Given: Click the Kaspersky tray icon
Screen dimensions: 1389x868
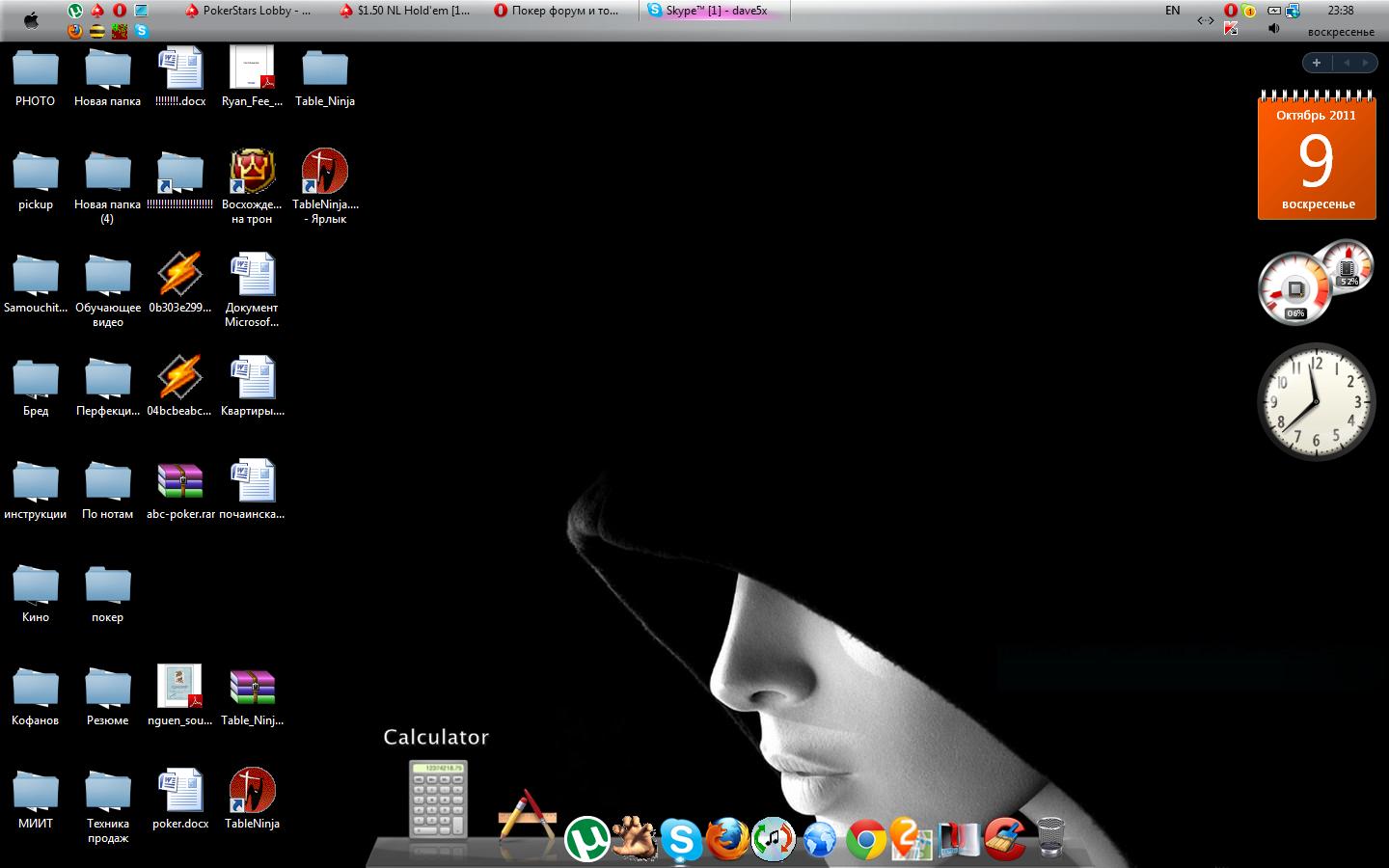Looking at the screenshot, I should point(1231,29).
